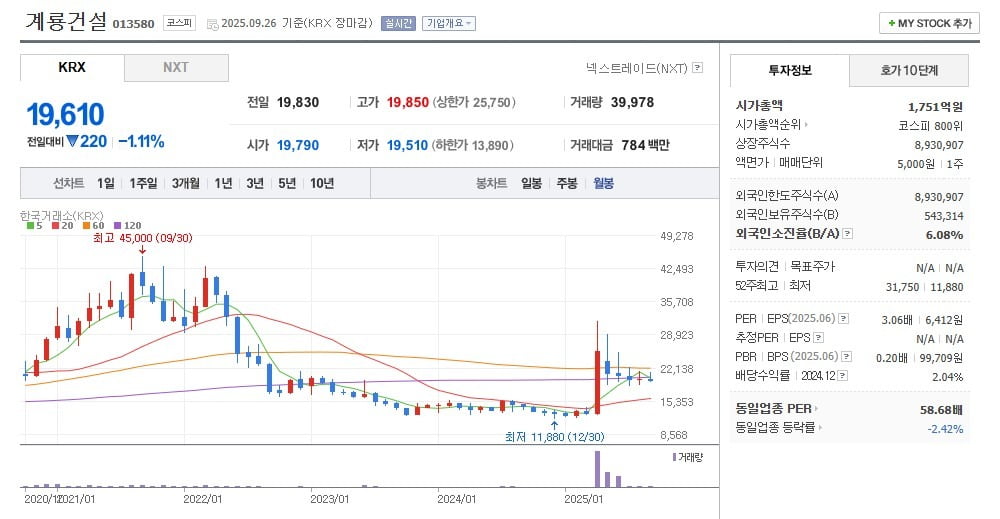Click the MY STOCK 추가 button

[x=929, y=23]
